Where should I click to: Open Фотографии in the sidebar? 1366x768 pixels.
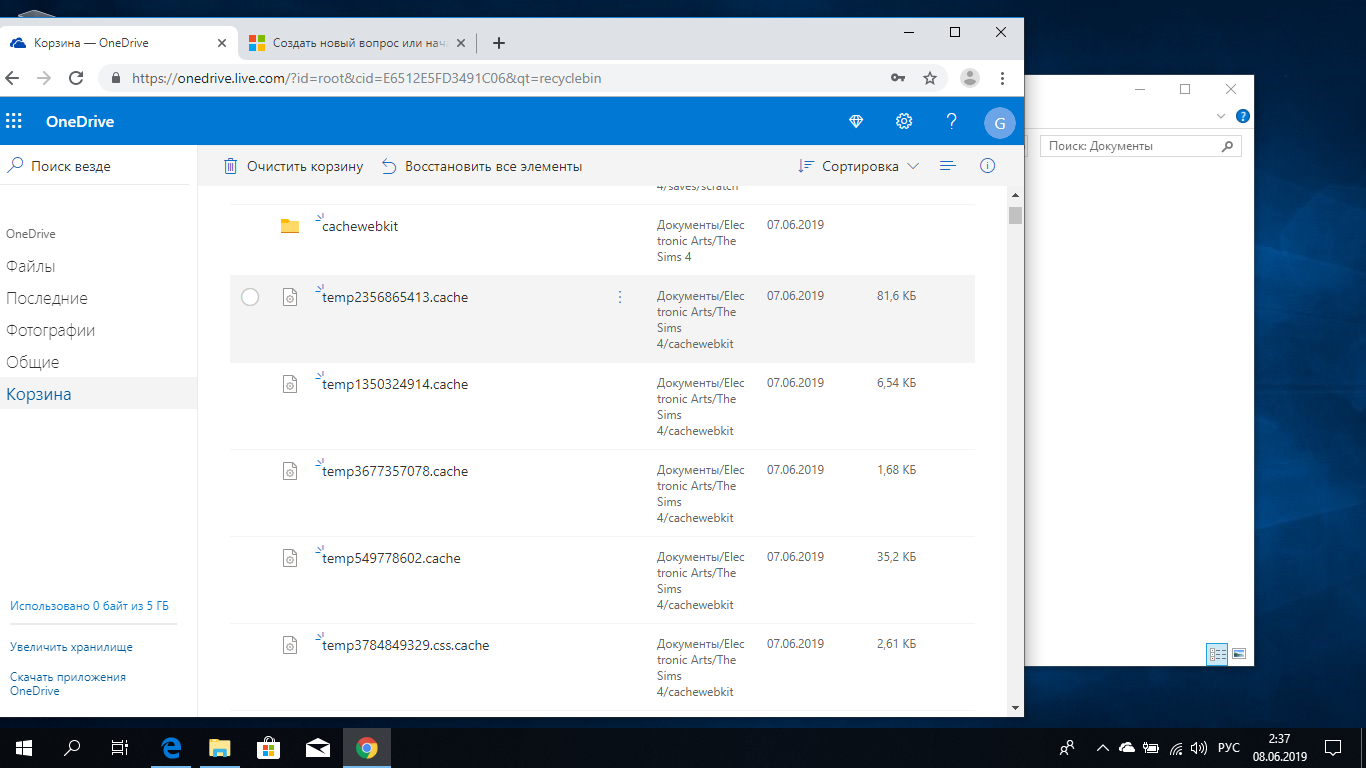(51, 330)
